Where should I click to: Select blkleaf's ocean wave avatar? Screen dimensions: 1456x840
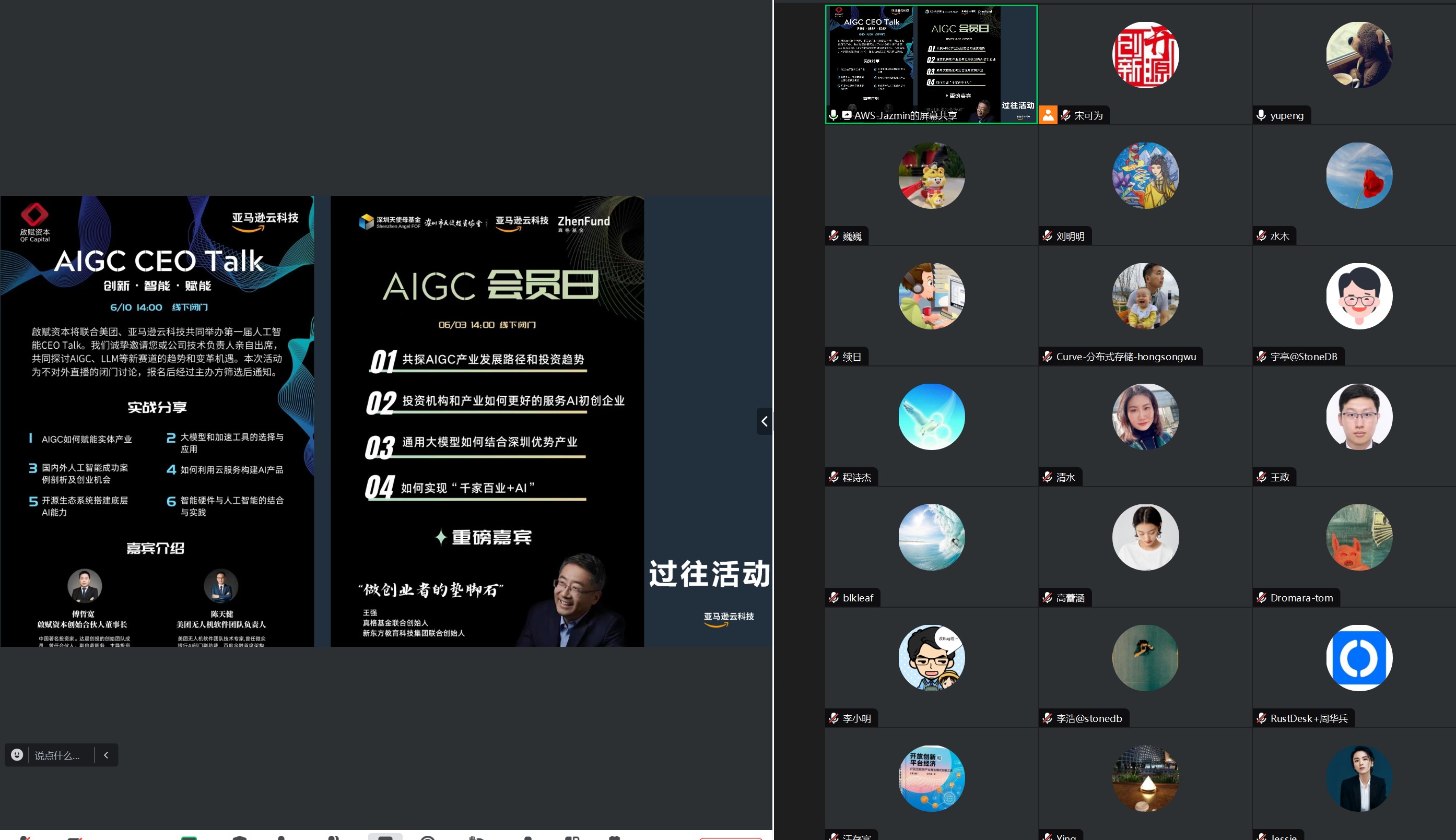pyautogui.click(x=932, y=537)
